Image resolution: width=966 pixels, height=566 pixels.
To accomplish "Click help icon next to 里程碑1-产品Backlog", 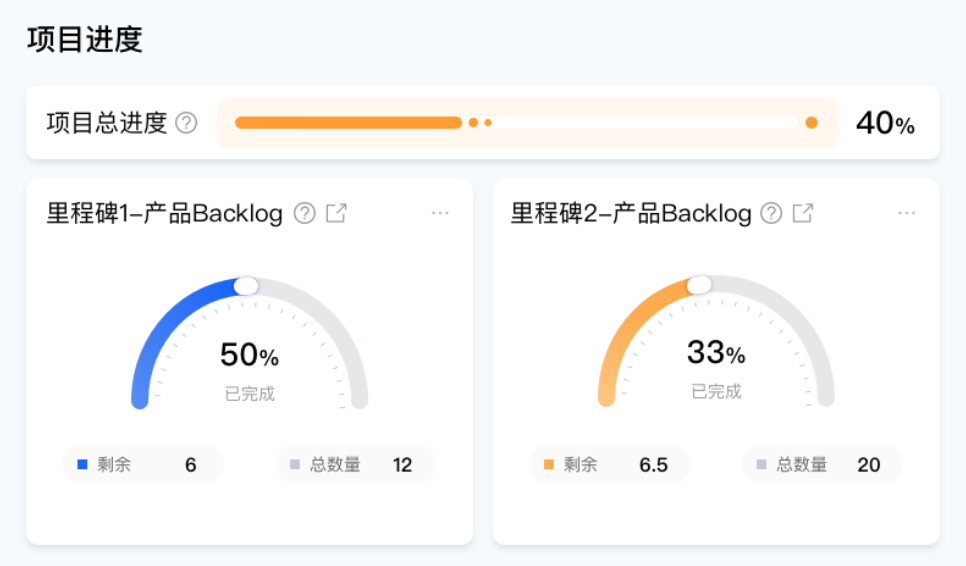I will (x=305, y=213).
